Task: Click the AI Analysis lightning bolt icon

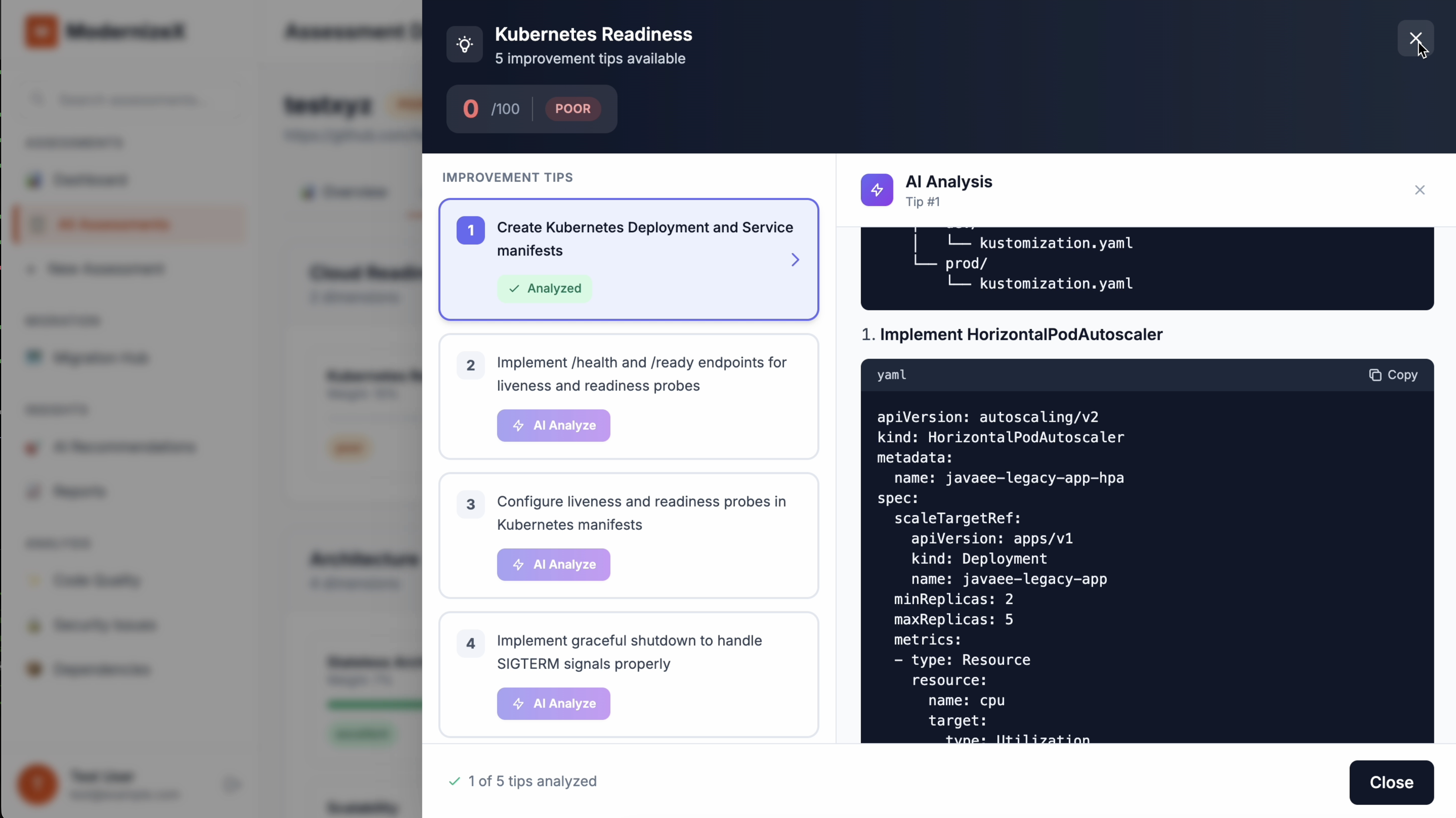Action: tap(877, 190)
